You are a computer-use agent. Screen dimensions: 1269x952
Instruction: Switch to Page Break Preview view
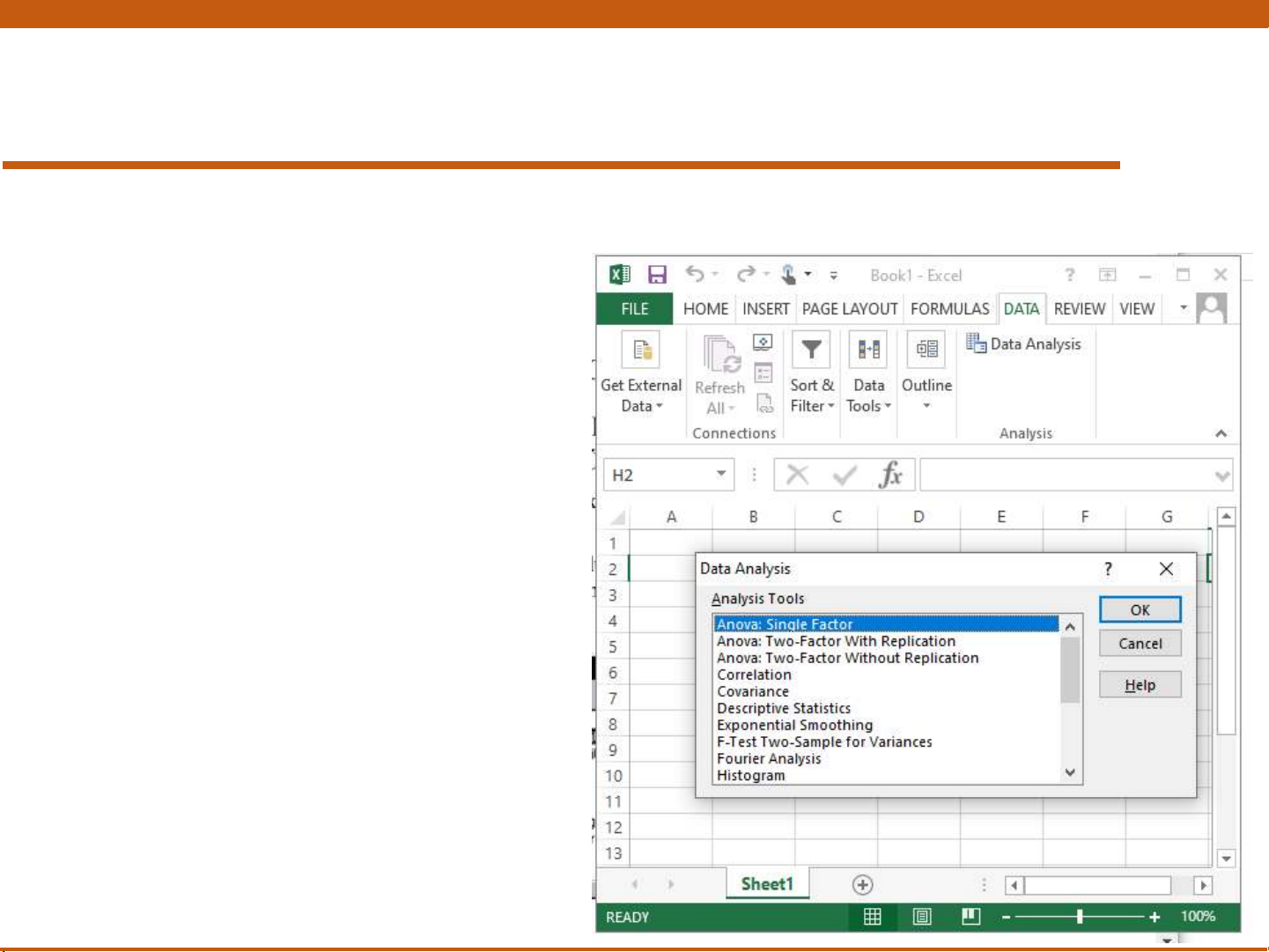click(x=970, y=917)
